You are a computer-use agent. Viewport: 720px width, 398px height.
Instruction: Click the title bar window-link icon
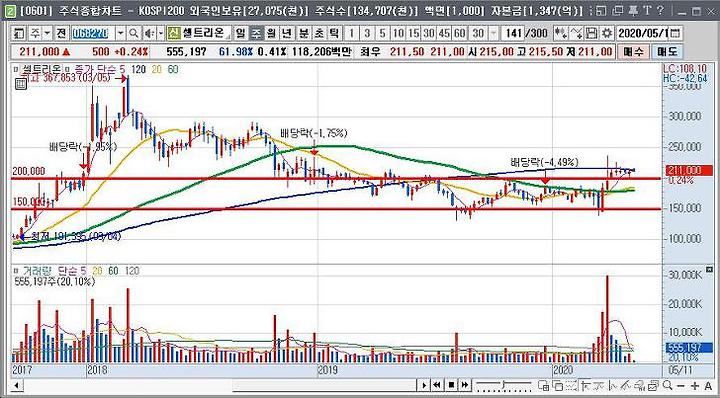point(602,11)
